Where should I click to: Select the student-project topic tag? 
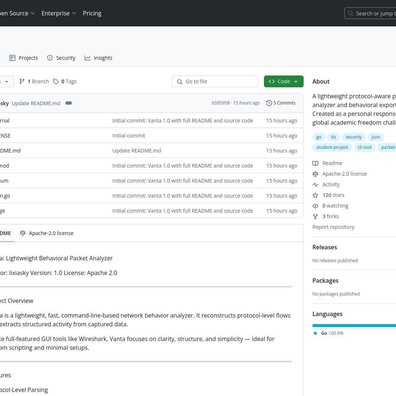coord(332,147)
